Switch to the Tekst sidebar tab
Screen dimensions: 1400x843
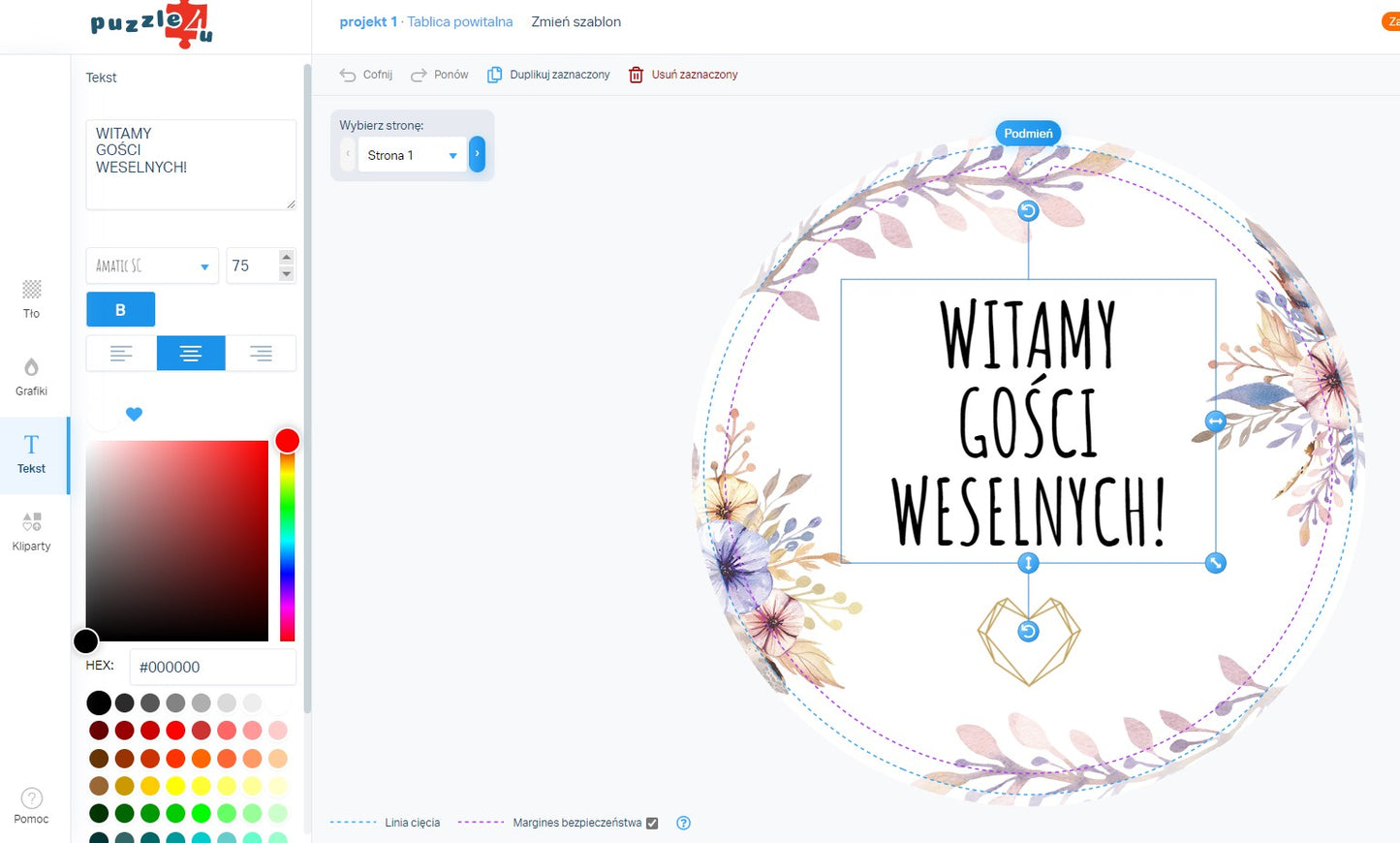pos(31,453)
